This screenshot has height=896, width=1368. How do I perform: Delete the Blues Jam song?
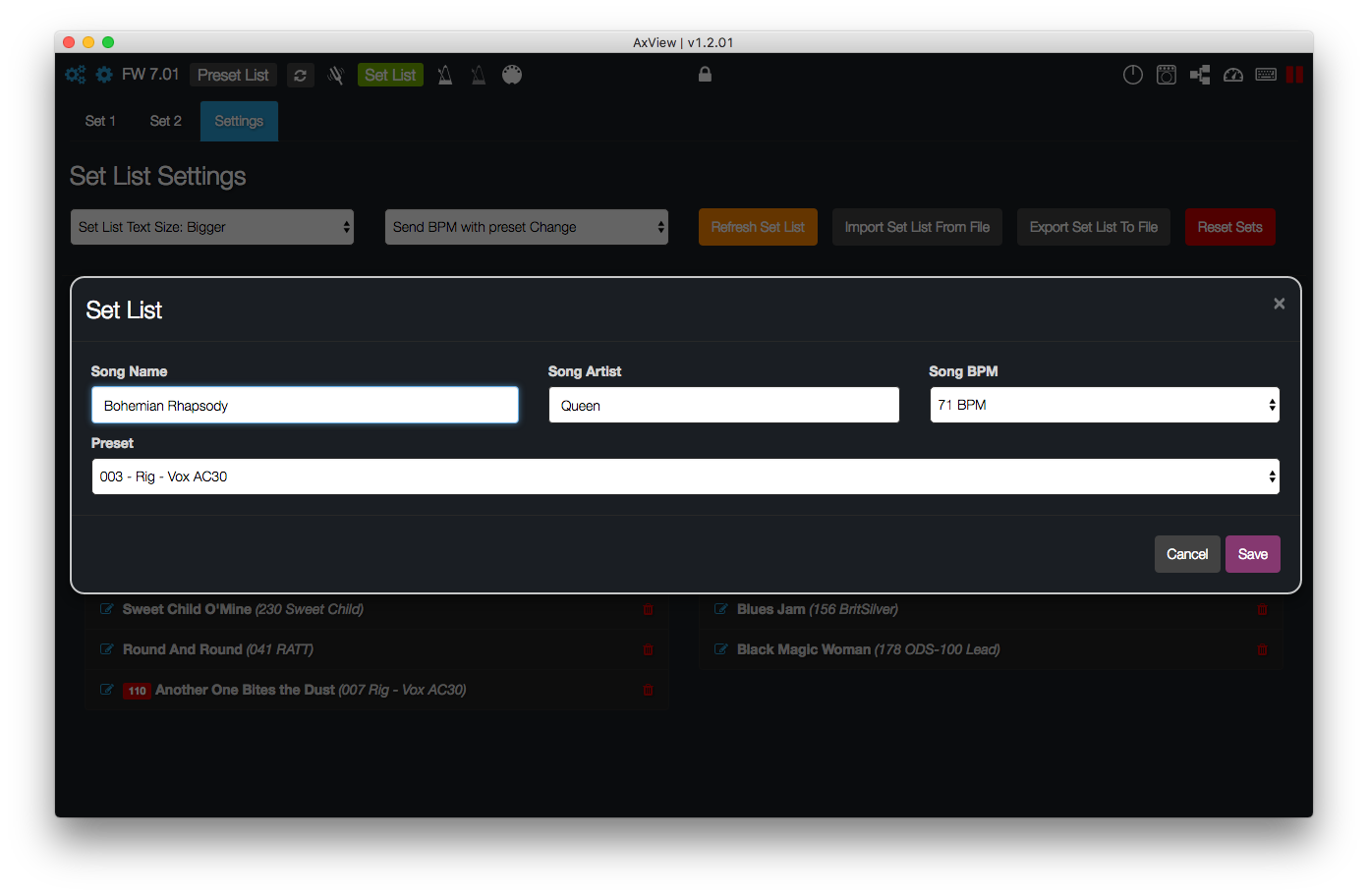coord(1262,610)
